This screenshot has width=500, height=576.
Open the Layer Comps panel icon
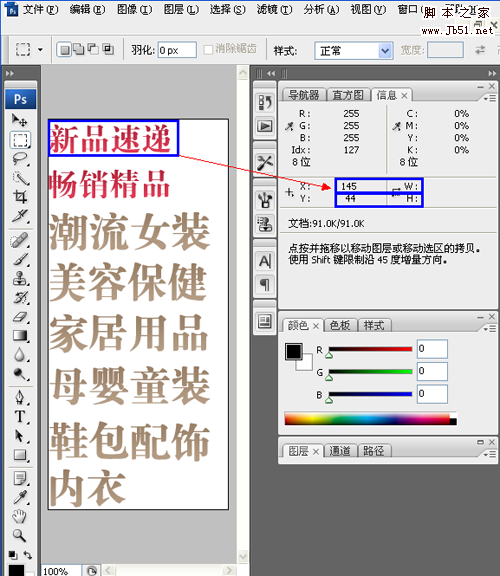(265, 322)
